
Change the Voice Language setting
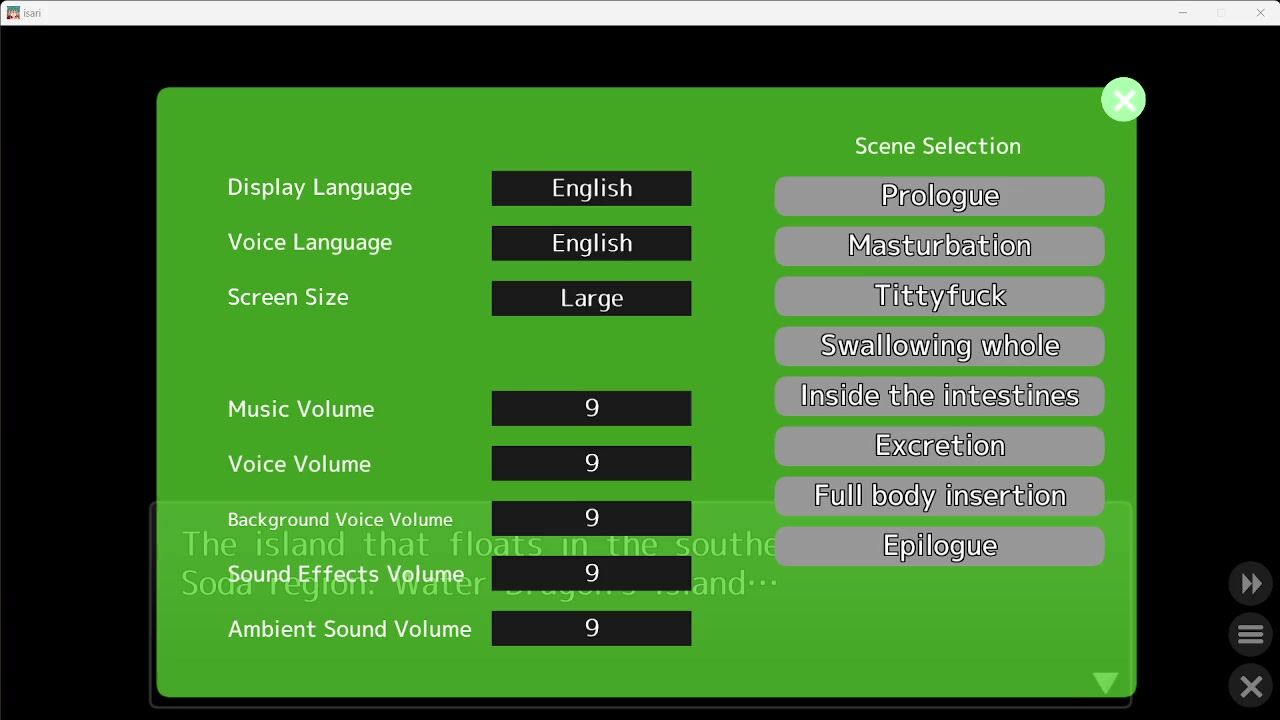tap(591, 243)
